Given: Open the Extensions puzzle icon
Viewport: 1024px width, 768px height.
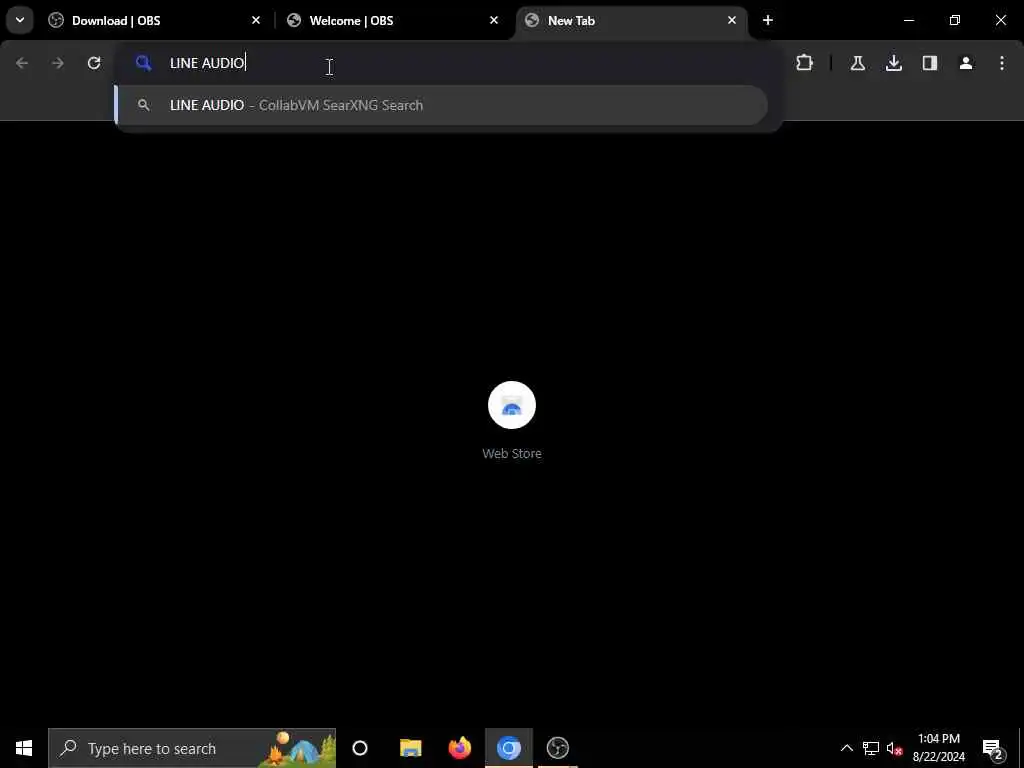Looking at the screenshot, I should coord(805,63).
